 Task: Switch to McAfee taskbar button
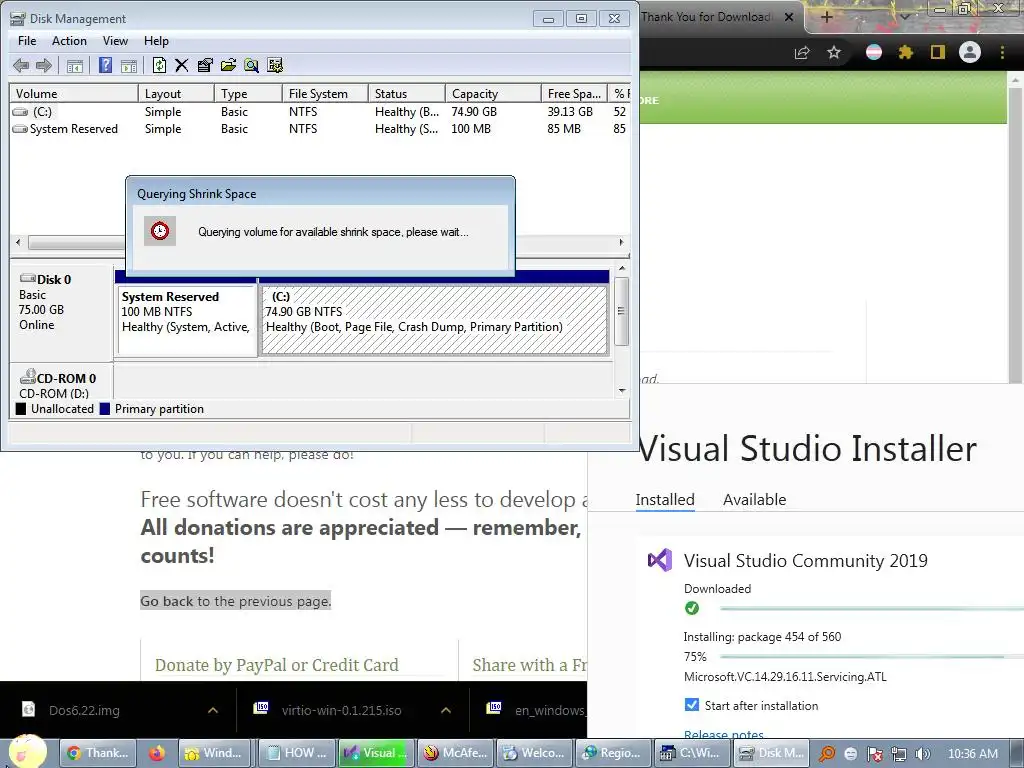tap(456, 753)
